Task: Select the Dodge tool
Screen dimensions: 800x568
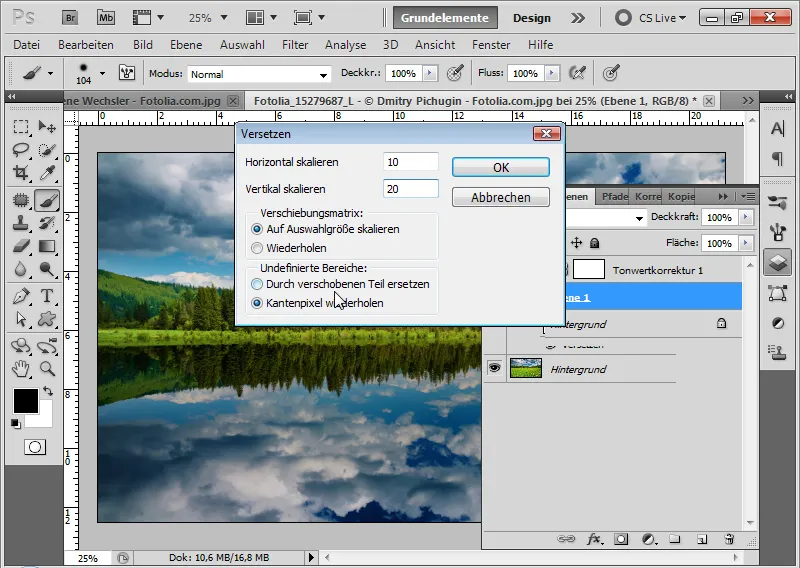Action: 47,269
